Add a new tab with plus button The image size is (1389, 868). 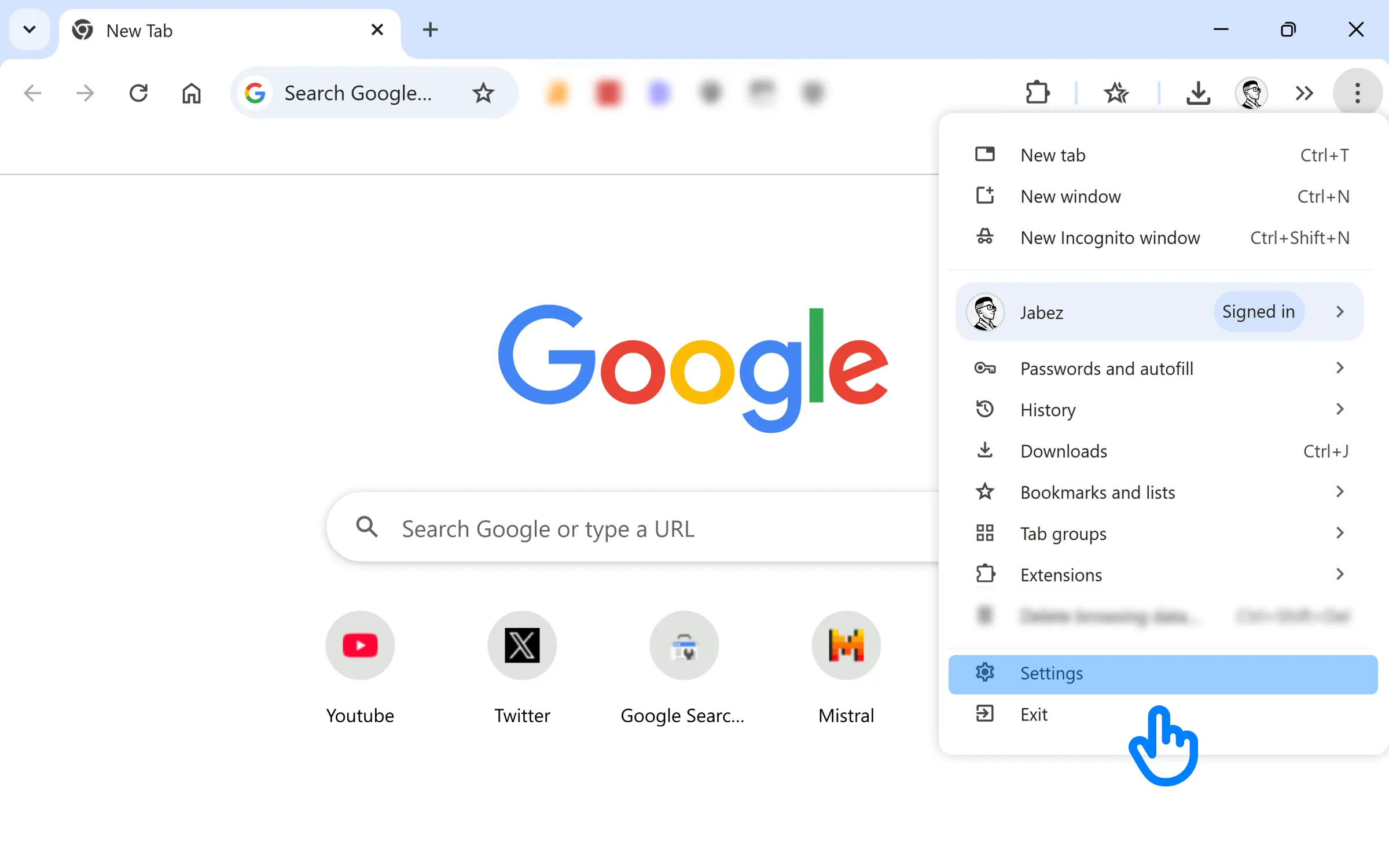click(430, 30)
